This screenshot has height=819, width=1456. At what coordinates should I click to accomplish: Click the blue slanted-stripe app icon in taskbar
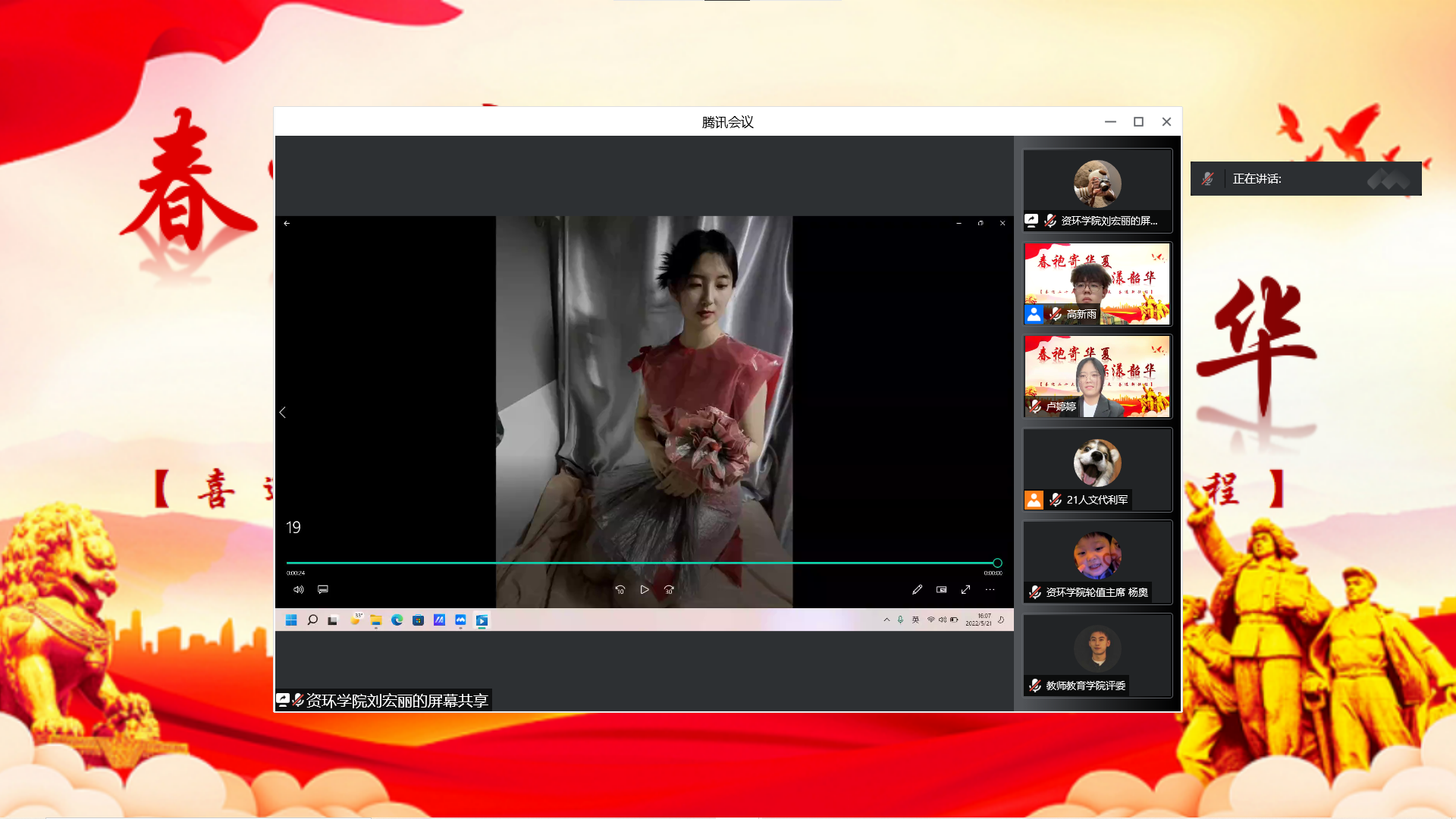pos(439,620)
